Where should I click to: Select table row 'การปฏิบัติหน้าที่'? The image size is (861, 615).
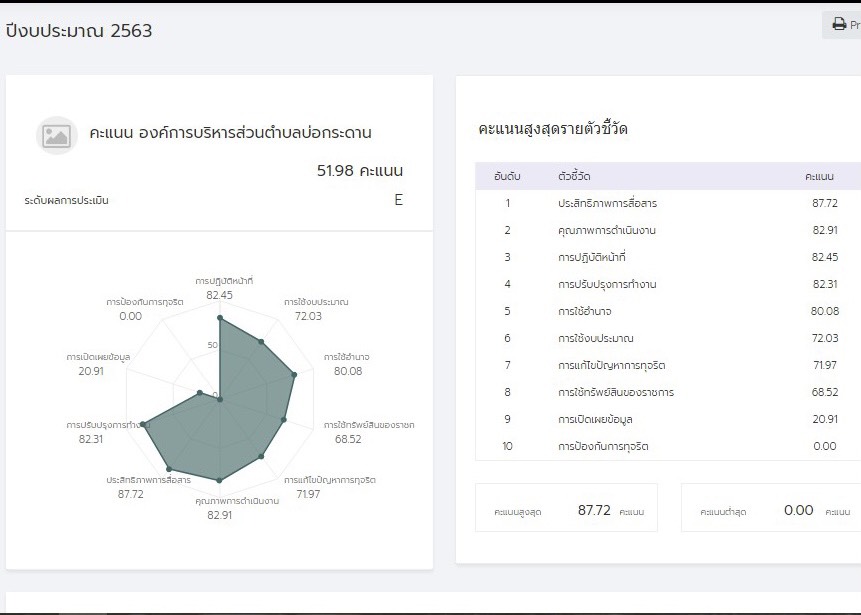click(x=668, y=257)
